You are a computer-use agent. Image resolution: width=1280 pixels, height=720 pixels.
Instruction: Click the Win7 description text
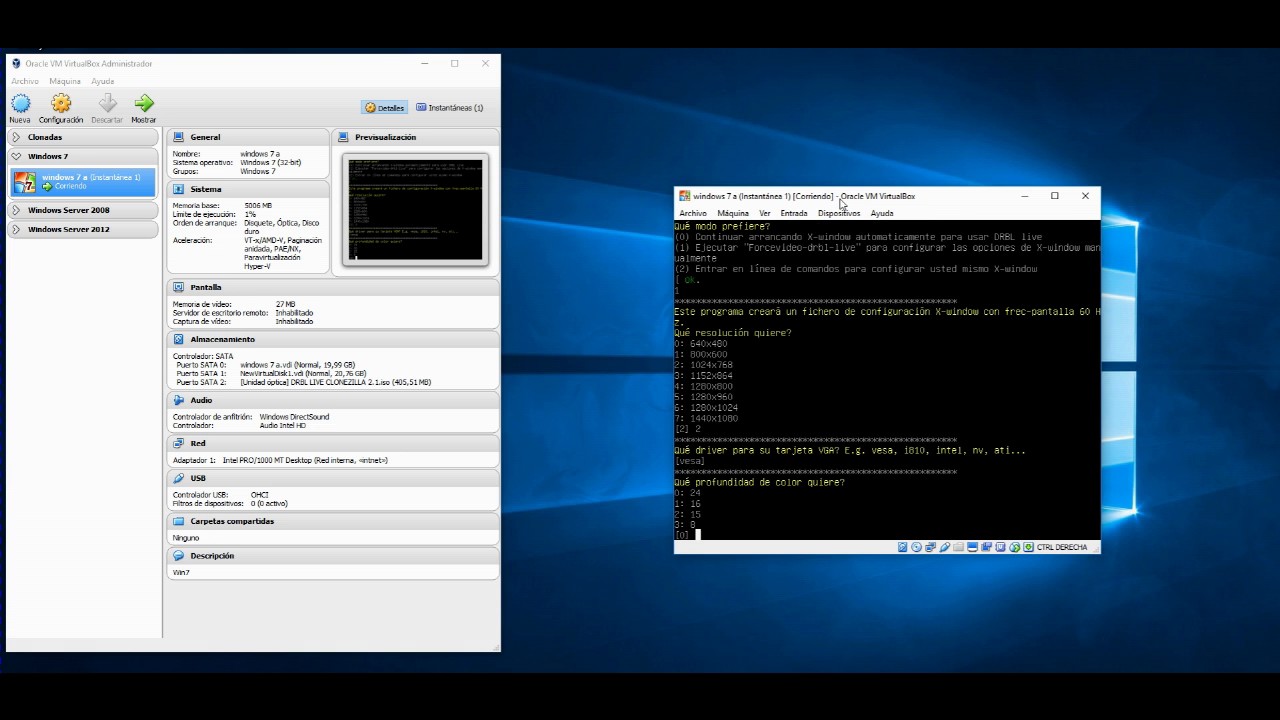tap(181, 572)
